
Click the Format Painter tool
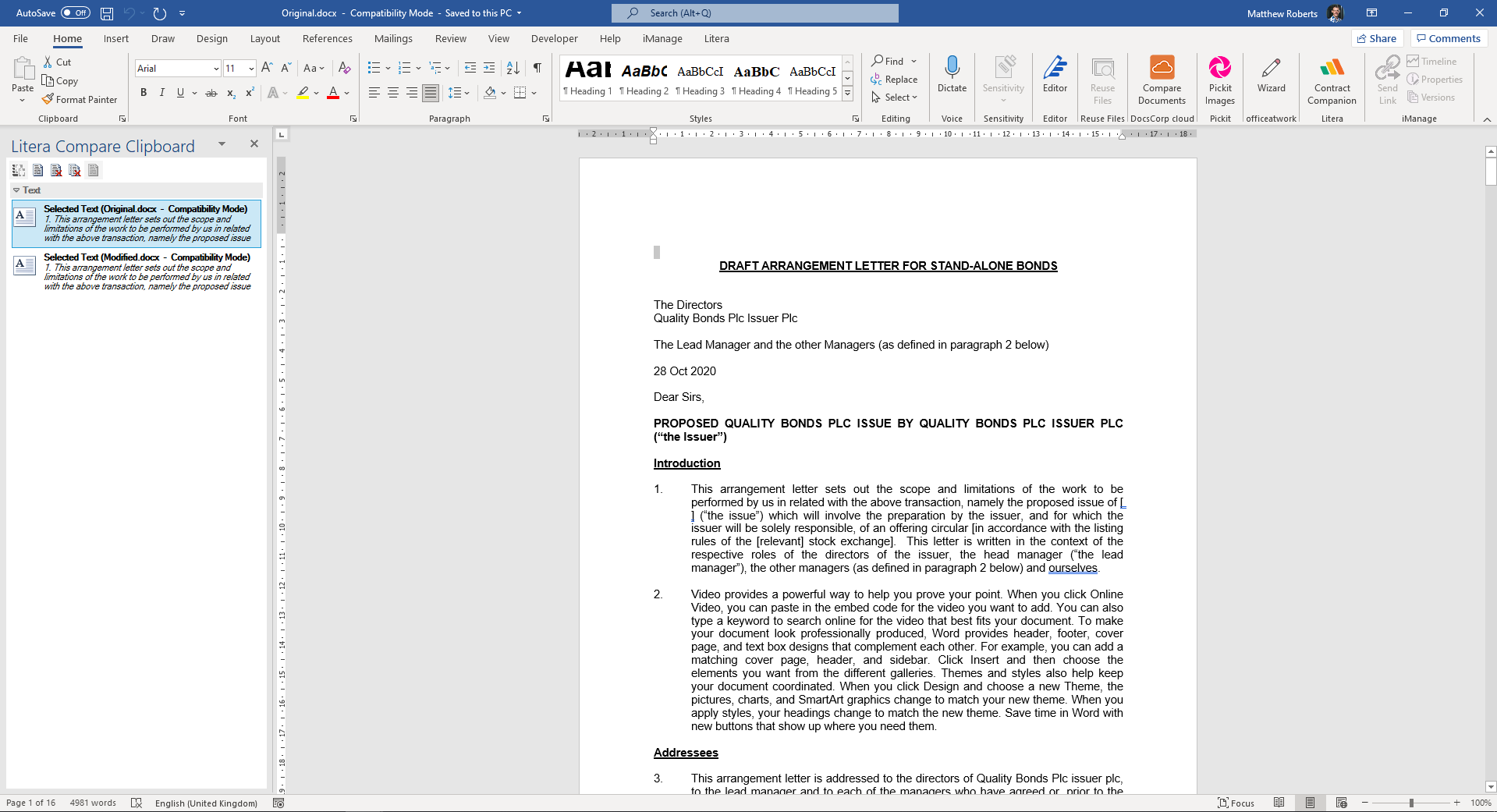tap(80, 100)
